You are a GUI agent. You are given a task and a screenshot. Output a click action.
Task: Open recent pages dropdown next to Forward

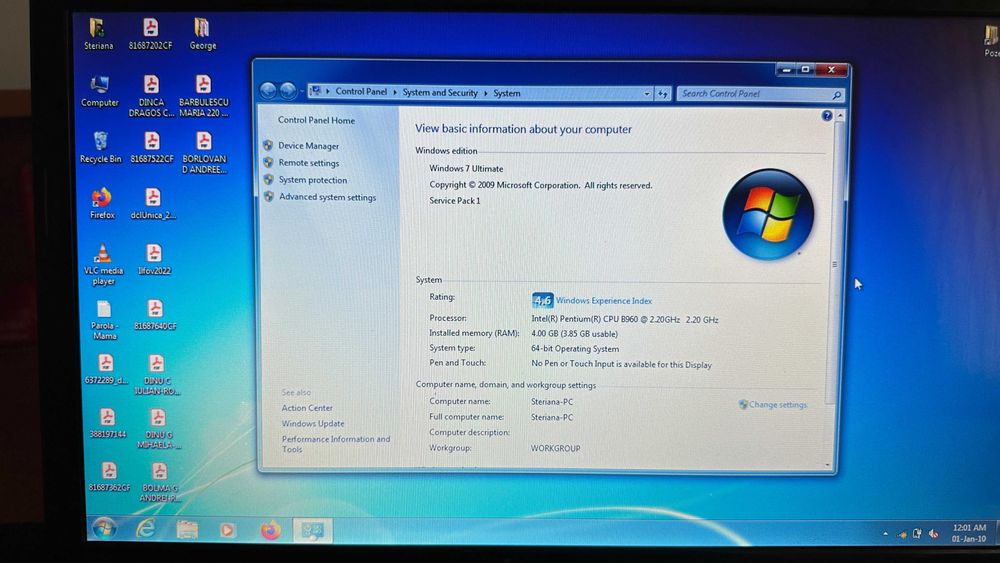[302, 92]
